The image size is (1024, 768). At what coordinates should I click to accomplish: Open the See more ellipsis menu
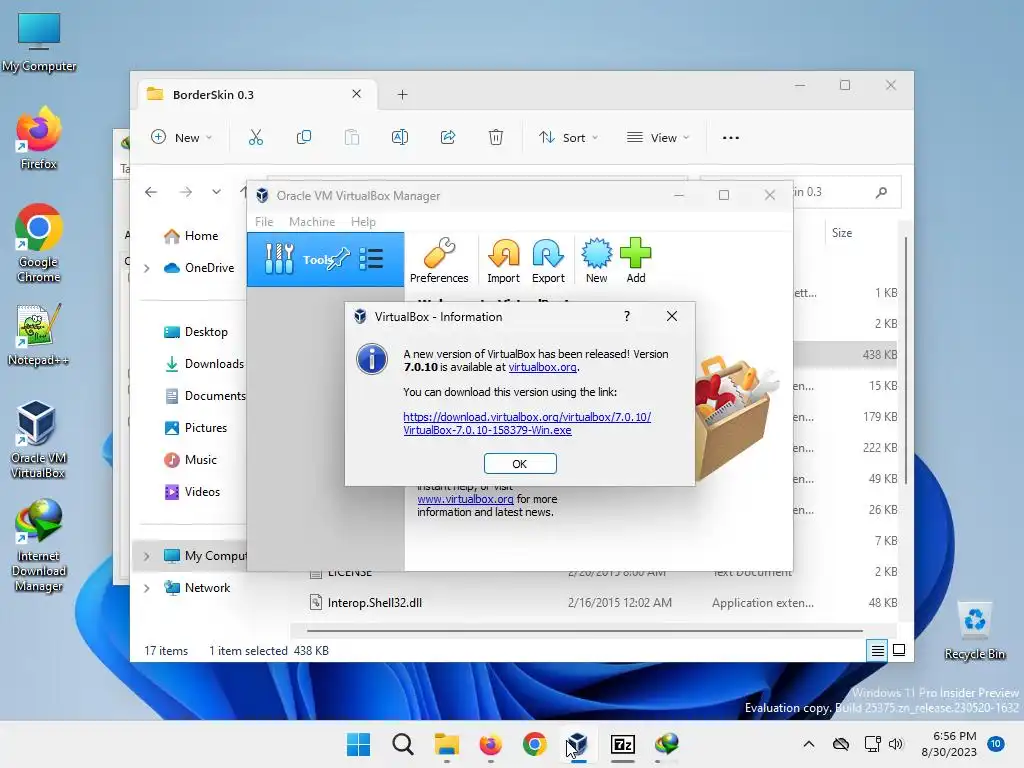pyautogui.click(x=731, y=138)
